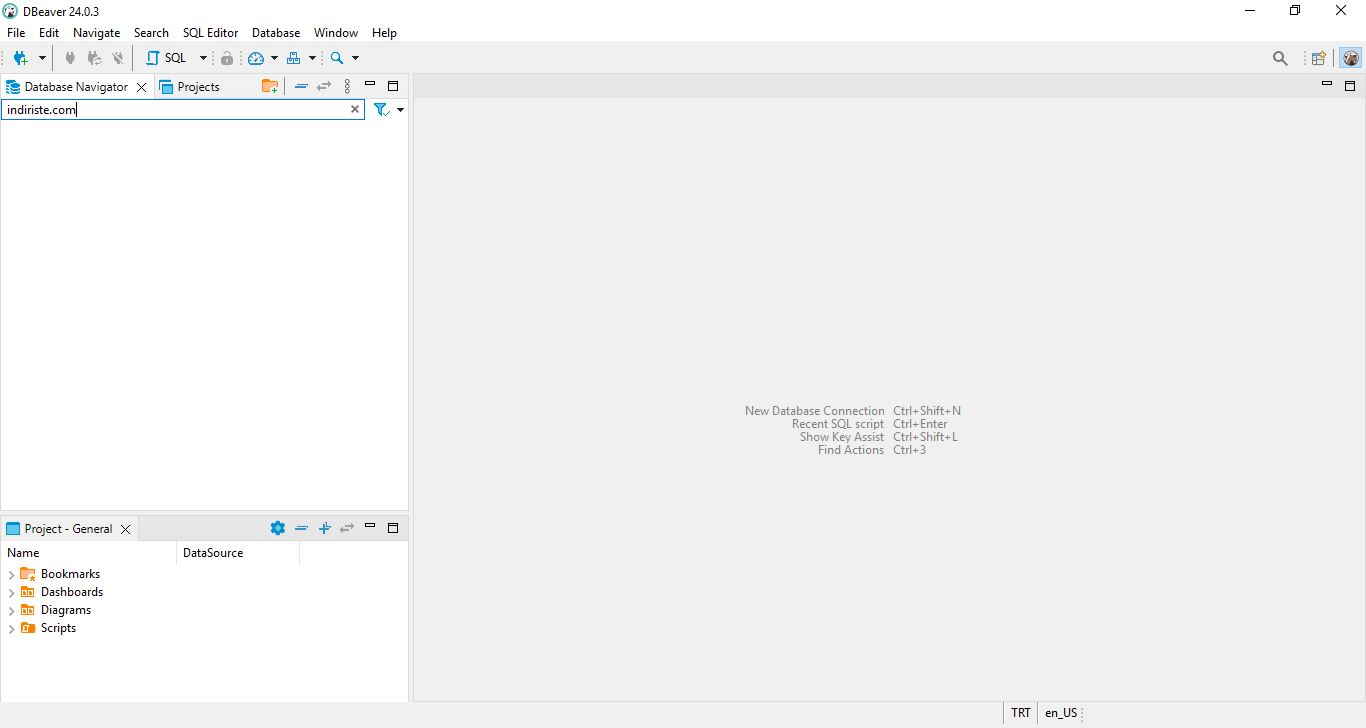The width and height of the screenshot is (1366, 728).
Task: Click the gray quick-access search magnifier
Action: (x=1280, y=58)
